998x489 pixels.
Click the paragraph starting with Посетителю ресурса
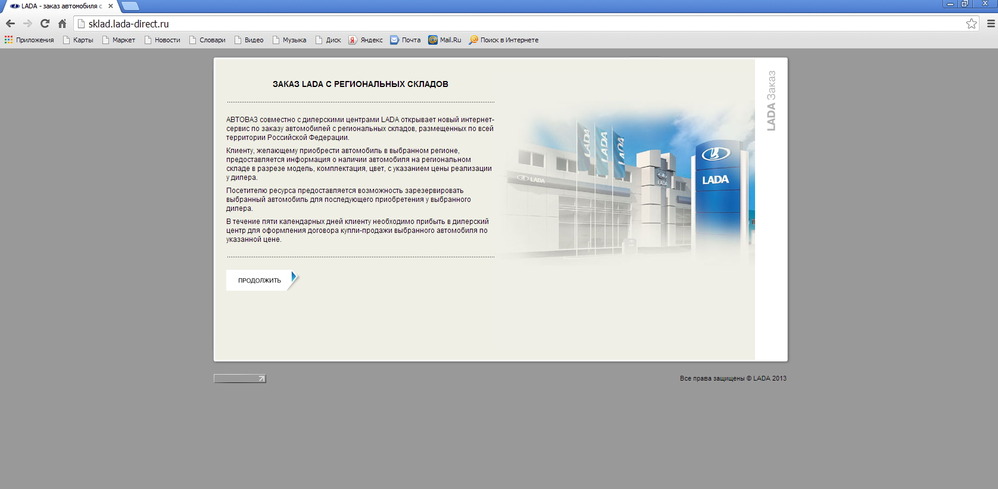coord(349,199)
